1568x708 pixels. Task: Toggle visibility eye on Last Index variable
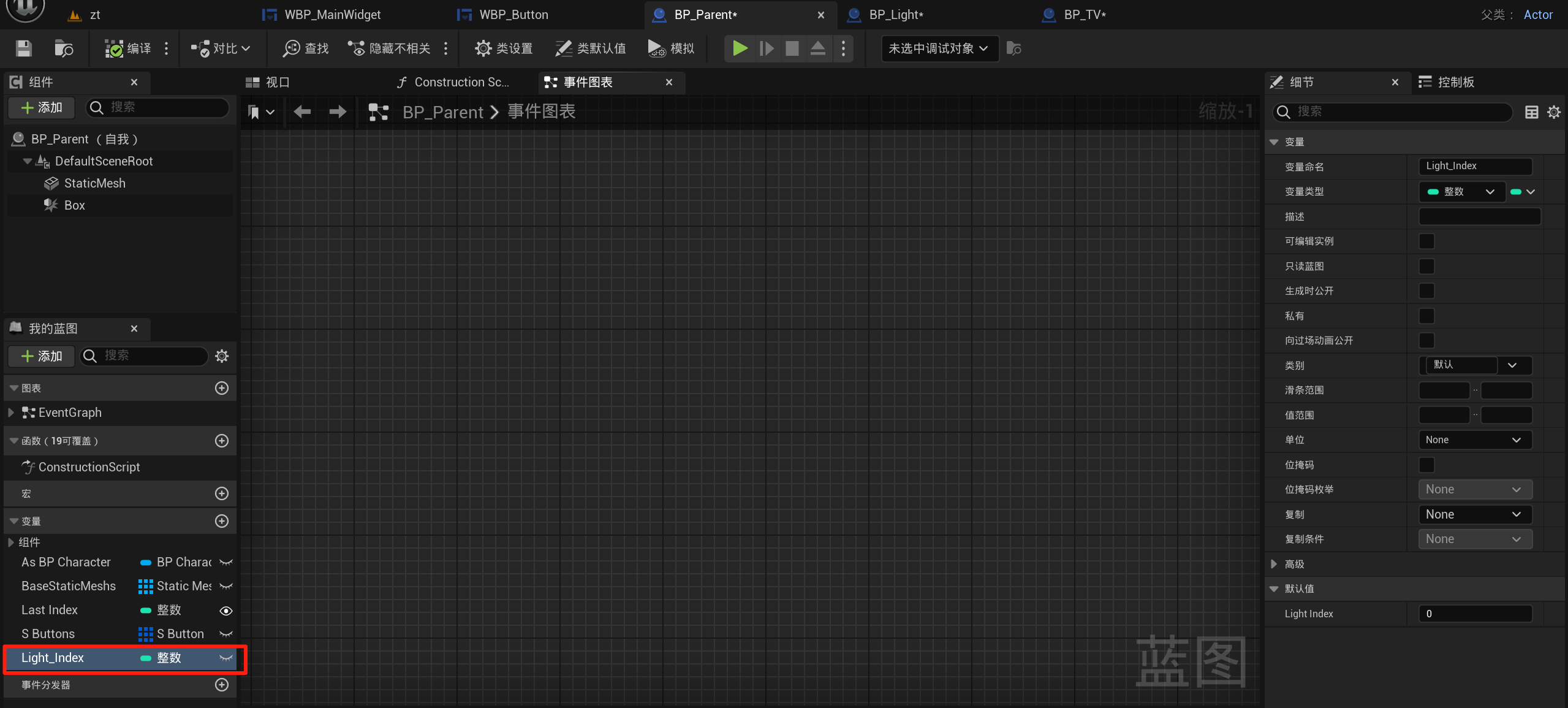225,610
